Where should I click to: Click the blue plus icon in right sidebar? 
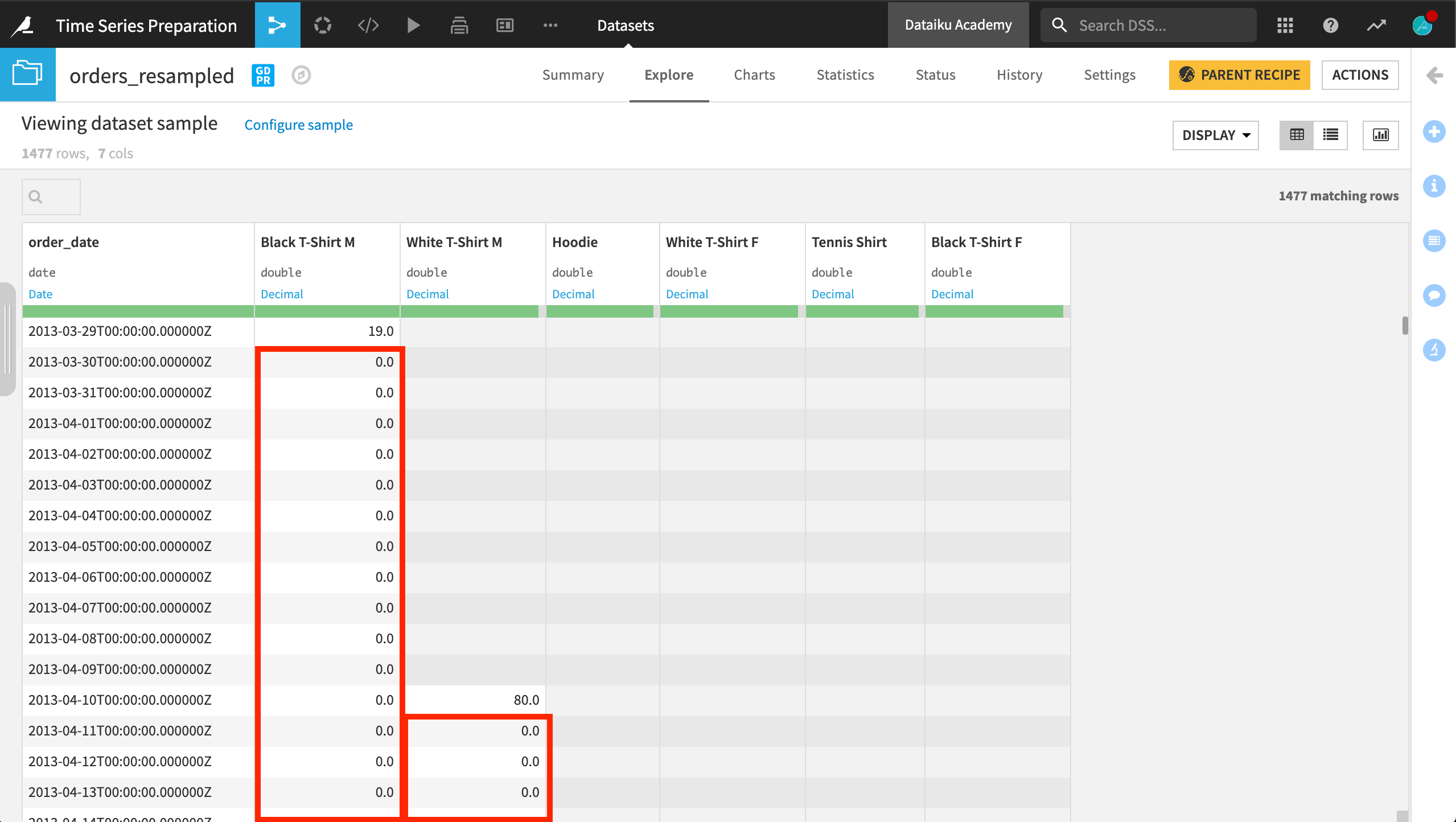click(x=1434, y=131)
